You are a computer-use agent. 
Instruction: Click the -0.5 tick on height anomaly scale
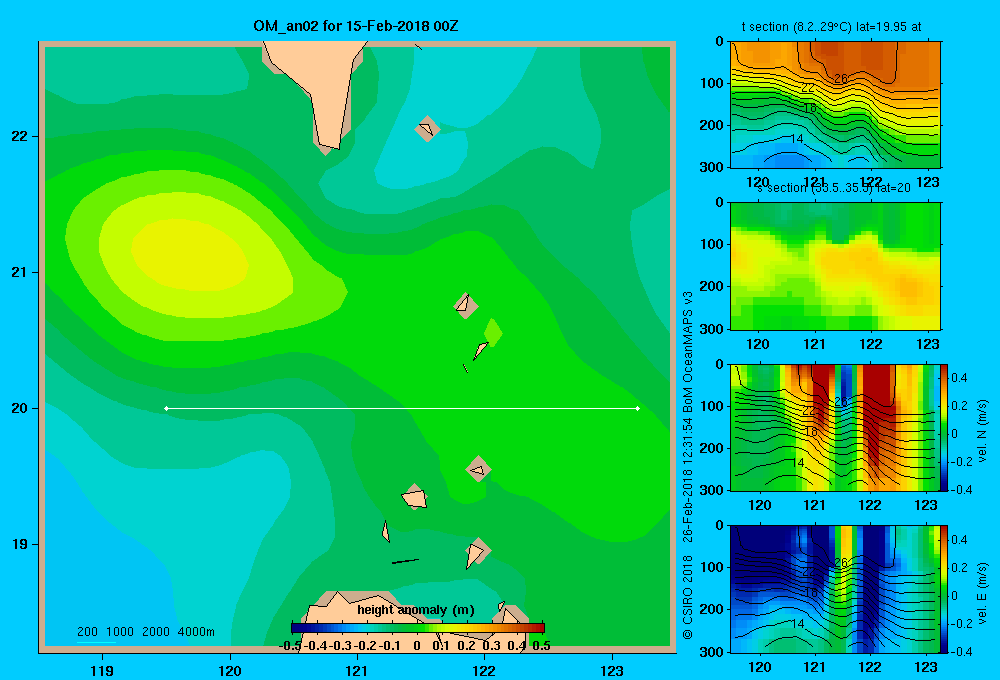point(290,646)
